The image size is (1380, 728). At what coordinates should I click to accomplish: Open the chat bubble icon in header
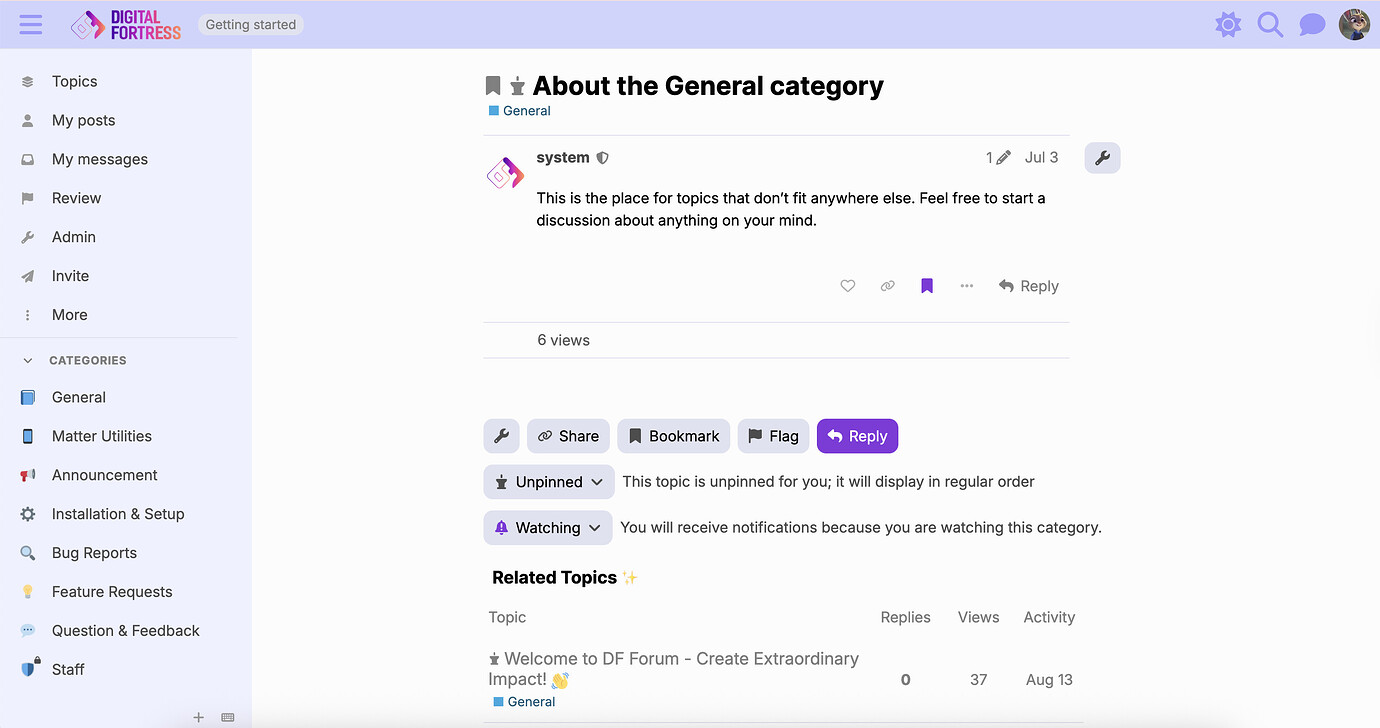(1312, 25)
